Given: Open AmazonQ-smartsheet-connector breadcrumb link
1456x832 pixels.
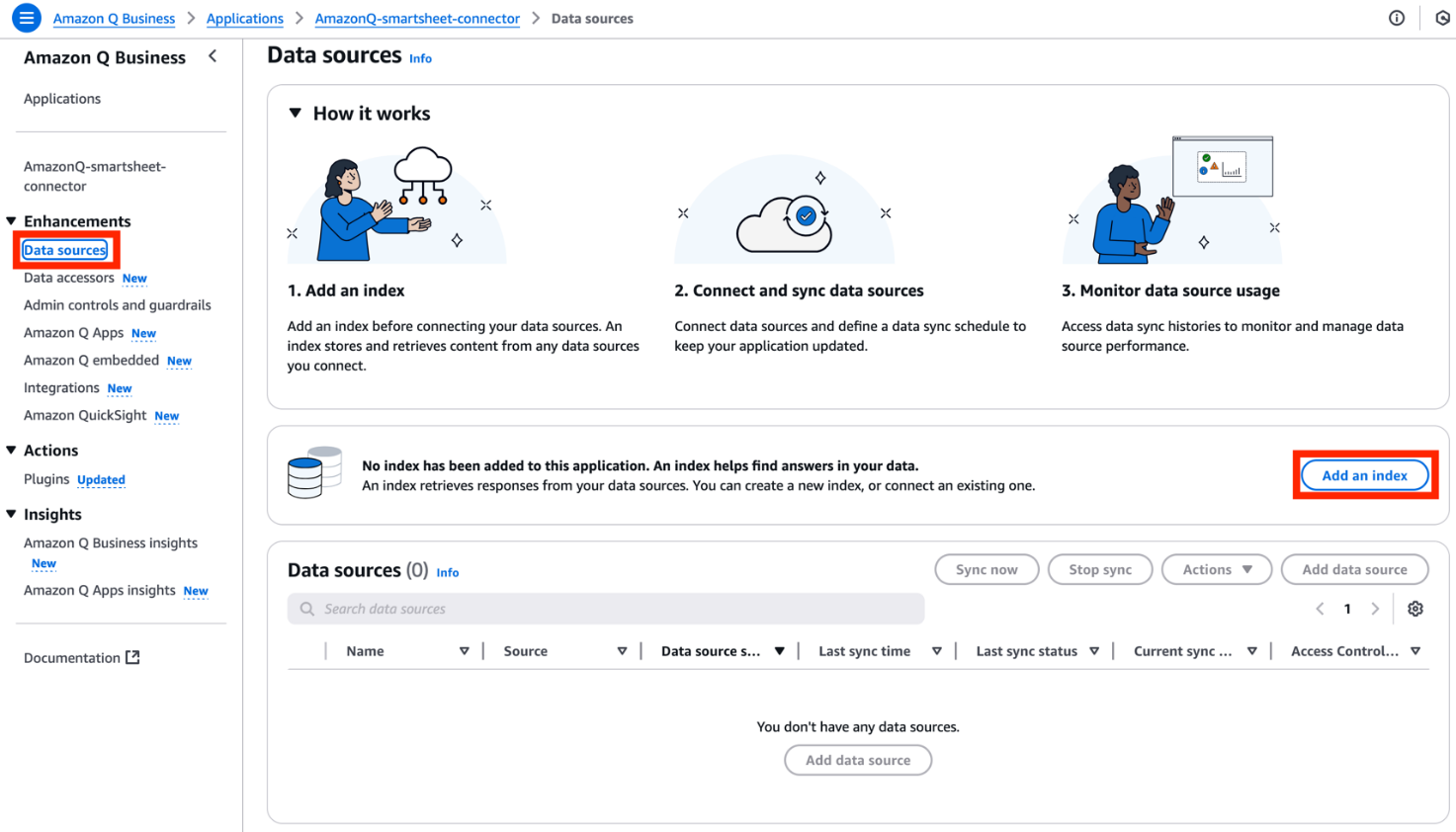Looking at the screenshot, I should 417,18.
